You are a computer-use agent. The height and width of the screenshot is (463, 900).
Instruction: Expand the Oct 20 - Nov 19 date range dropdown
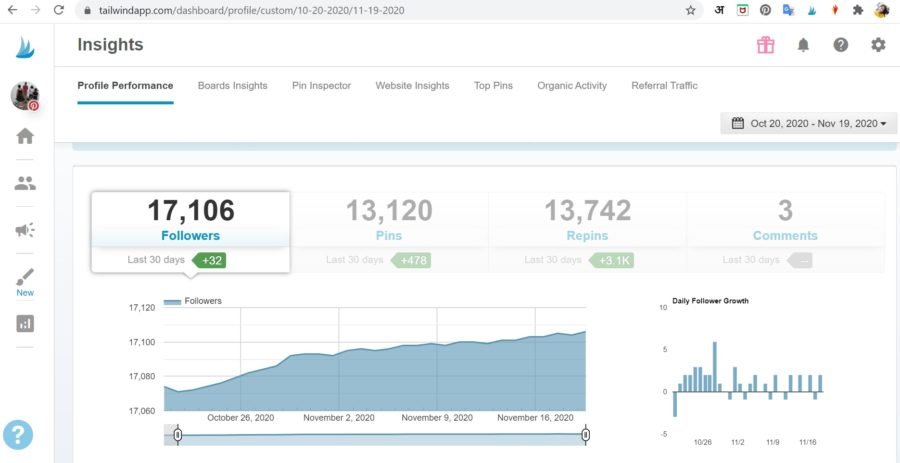tap(808, 123)
